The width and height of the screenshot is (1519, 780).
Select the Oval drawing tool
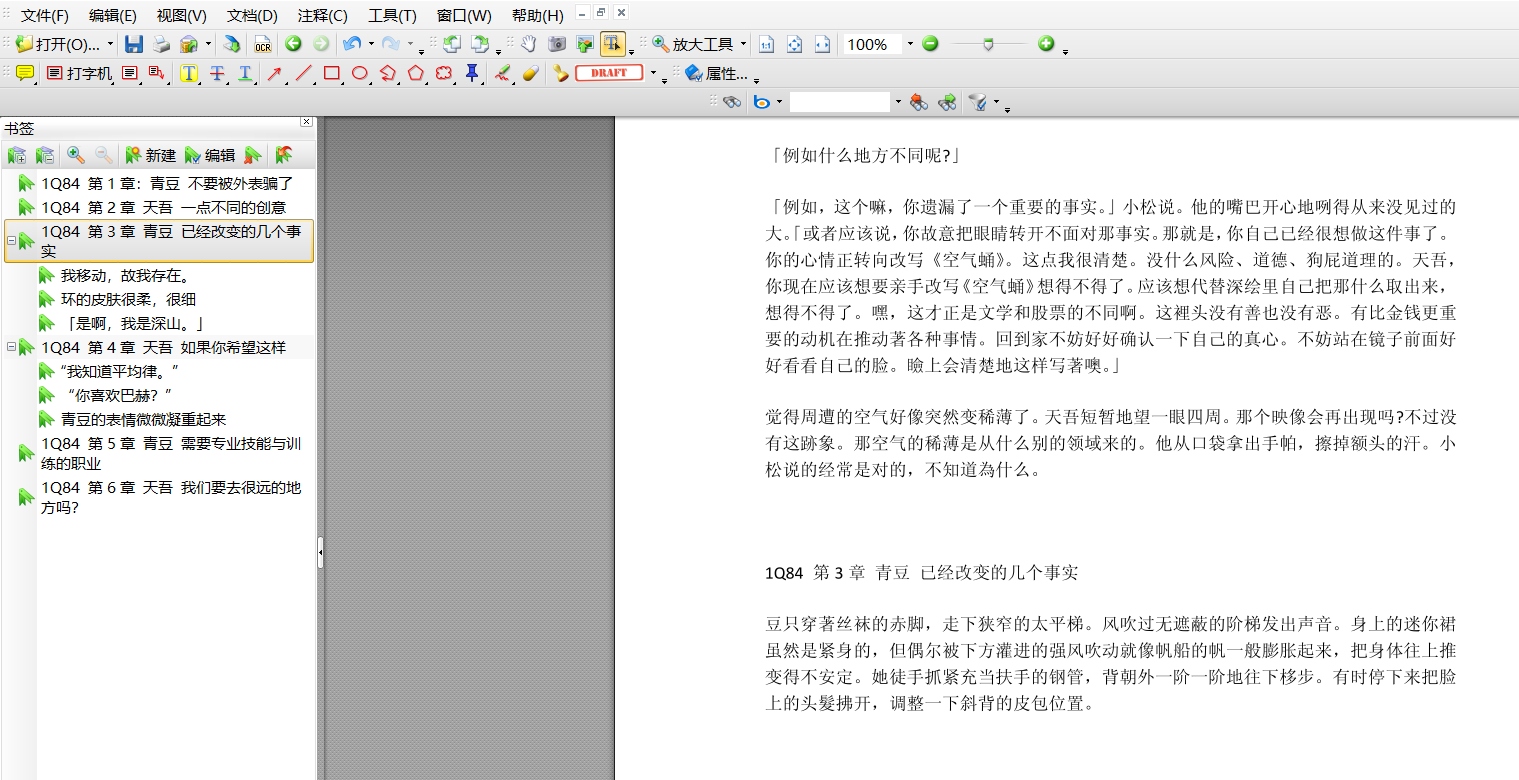click(360, 73)
